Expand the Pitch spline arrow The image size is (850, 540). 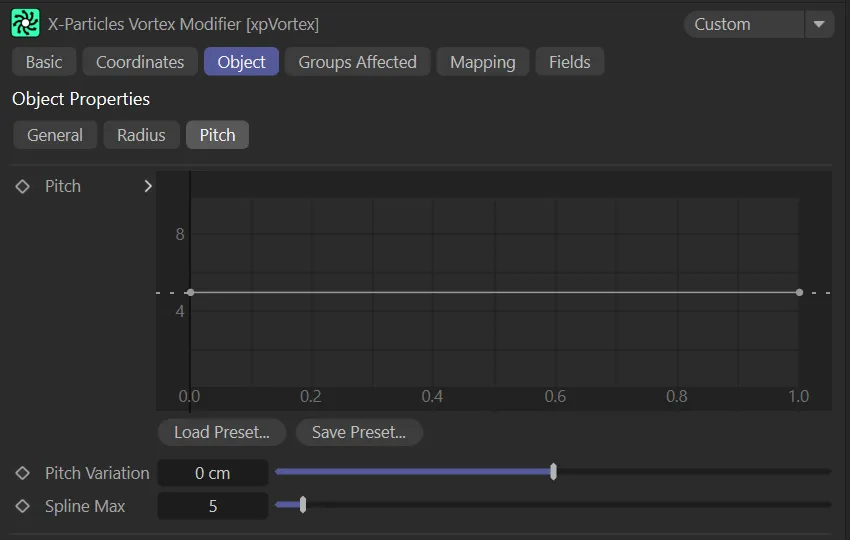(148, 186)
